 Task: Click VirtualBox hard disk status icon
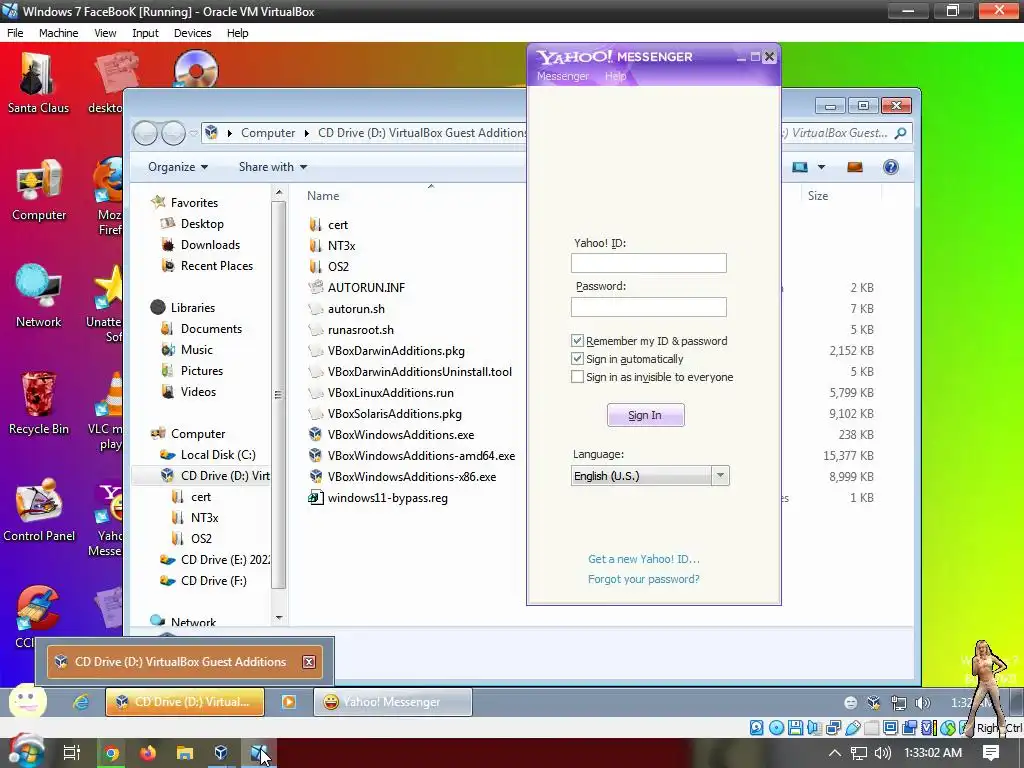pyautogui.click(x=757, y=728)
